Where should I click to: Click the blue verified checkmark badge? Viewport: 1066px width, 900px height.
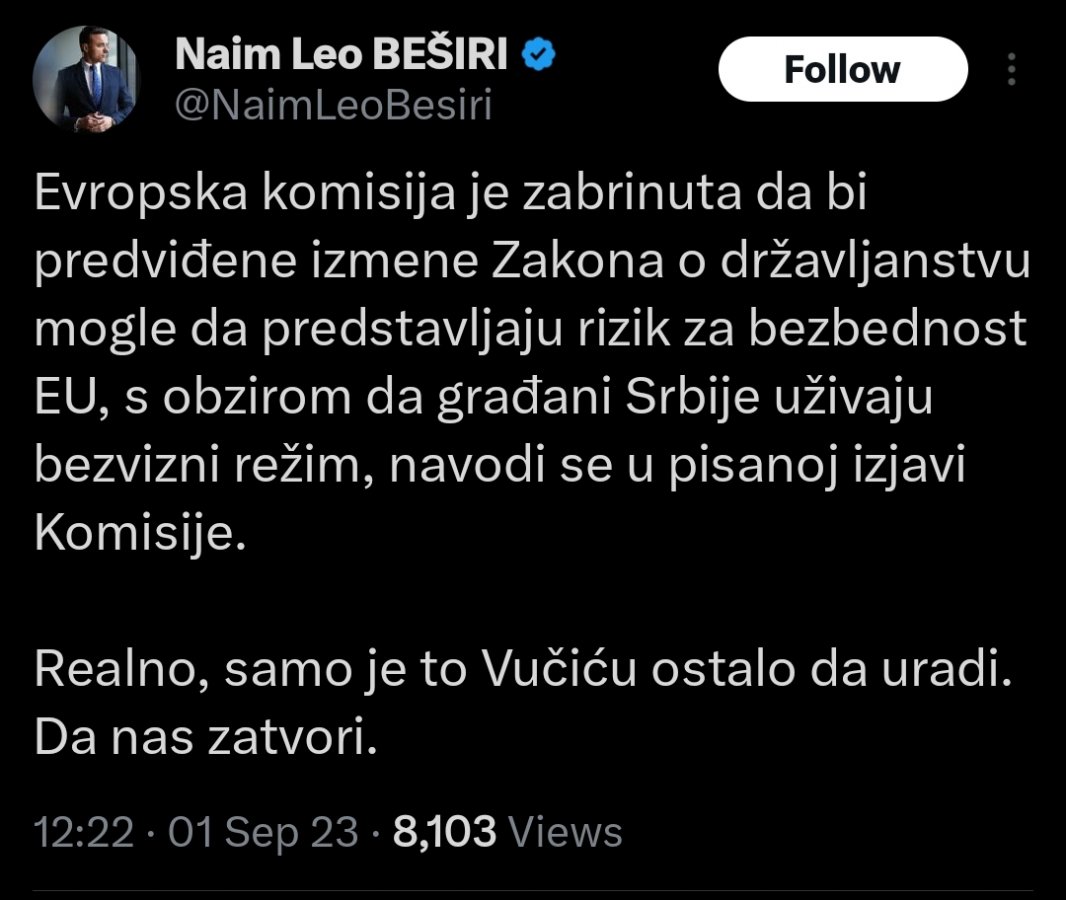[539, 57]
